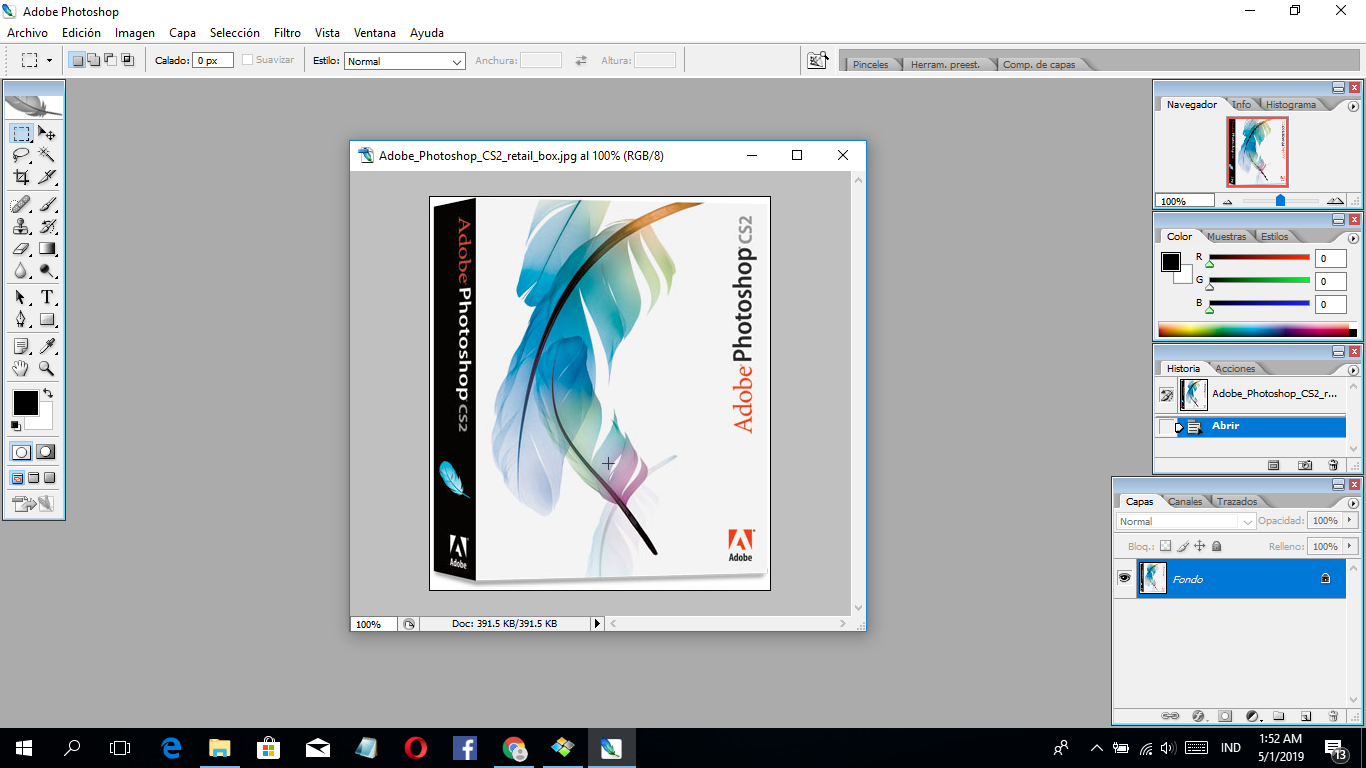Select the Path Selection arrow tool
This screenshot has width=1366, height=768.
point(21,298)
